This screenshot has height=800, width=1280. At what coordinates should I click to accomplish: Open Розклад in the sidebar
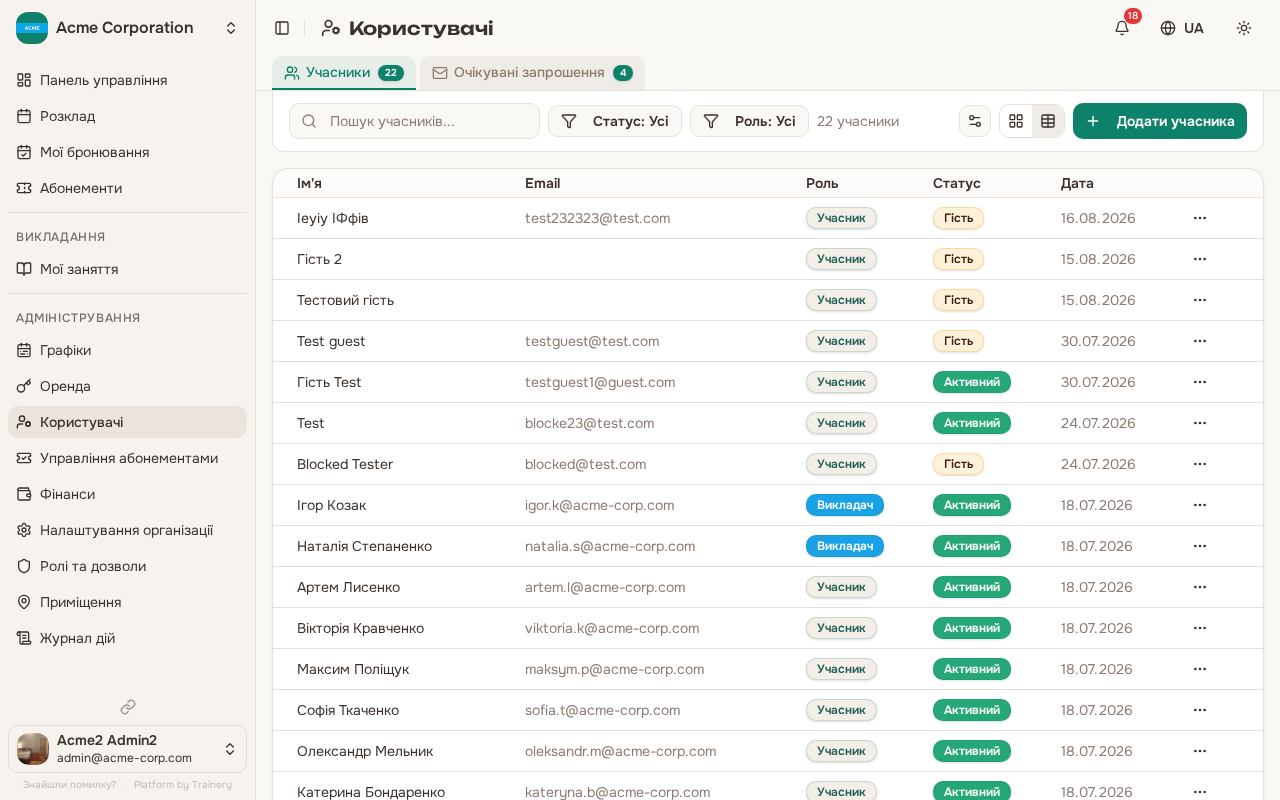tap(127, 116)
